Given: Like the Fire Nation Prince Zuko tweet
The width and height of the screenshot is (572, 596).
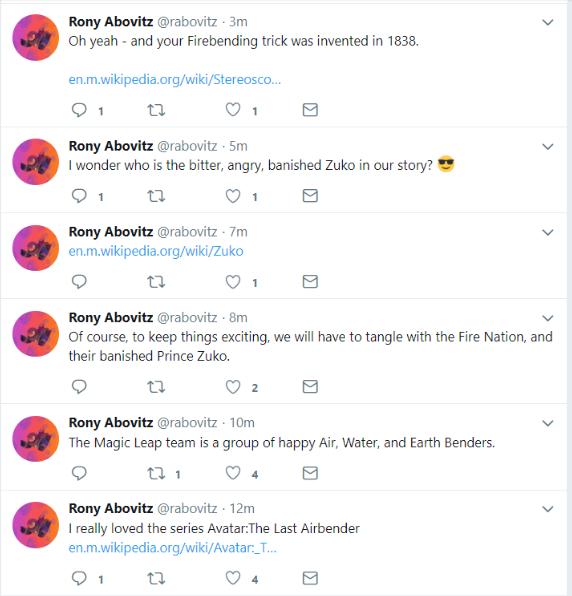Looking at the screenshot, I should (233, 387).
